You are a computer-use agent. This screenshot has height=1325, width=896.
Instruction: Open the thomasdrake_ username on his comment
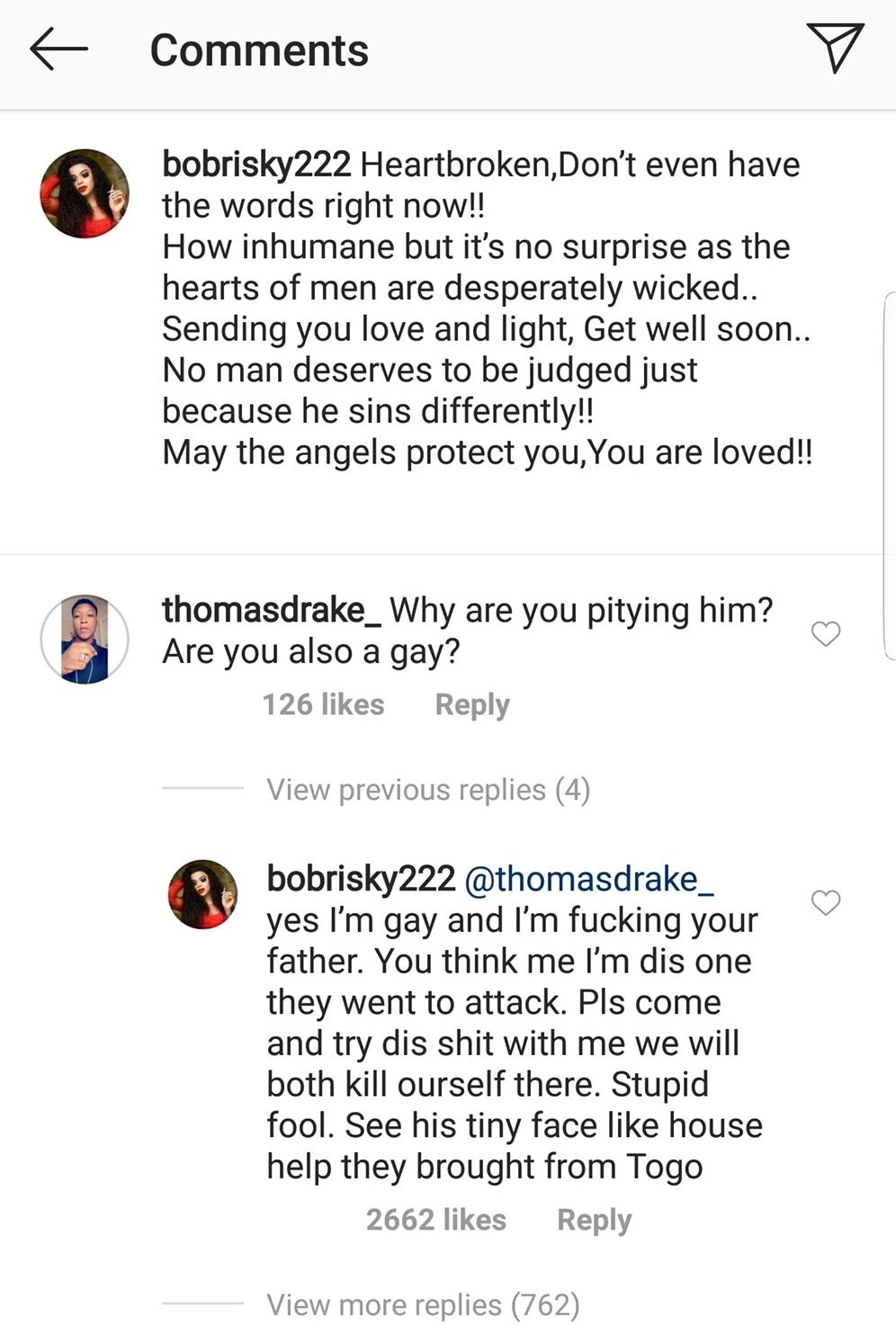click(272, 610)
